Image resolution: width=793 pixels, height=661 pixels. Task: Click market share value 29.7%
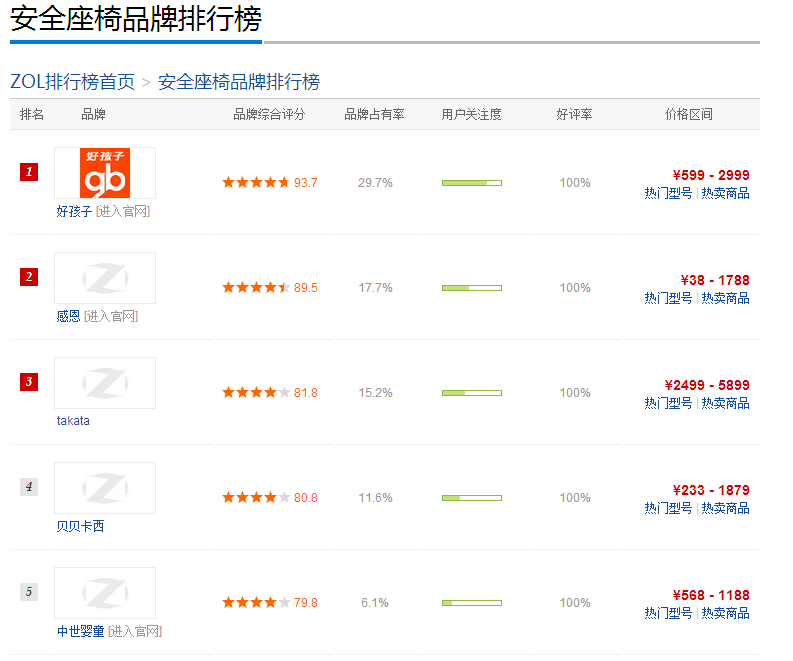(375, 183)
